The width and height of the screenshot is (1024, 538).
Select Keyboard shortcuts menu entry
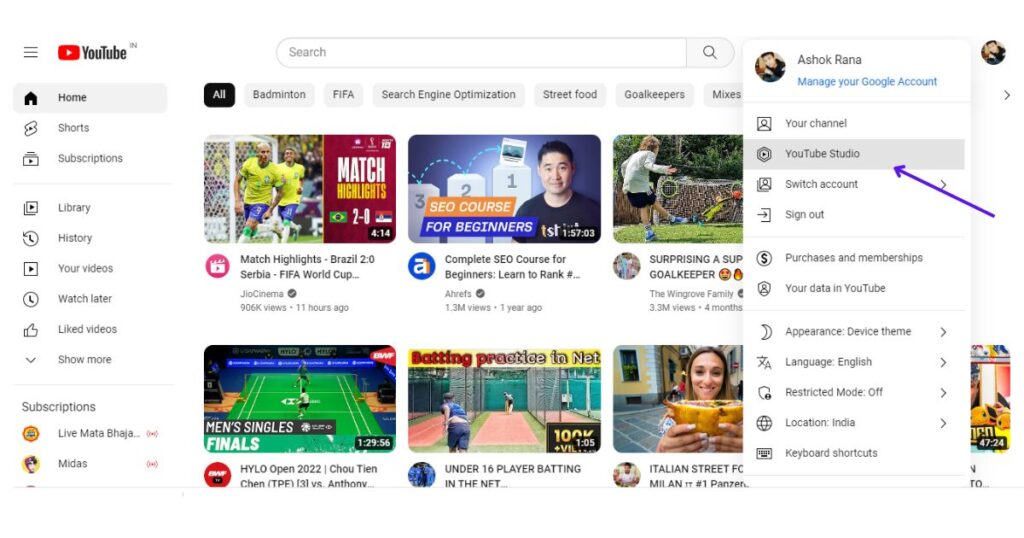[x=854, y=453]
